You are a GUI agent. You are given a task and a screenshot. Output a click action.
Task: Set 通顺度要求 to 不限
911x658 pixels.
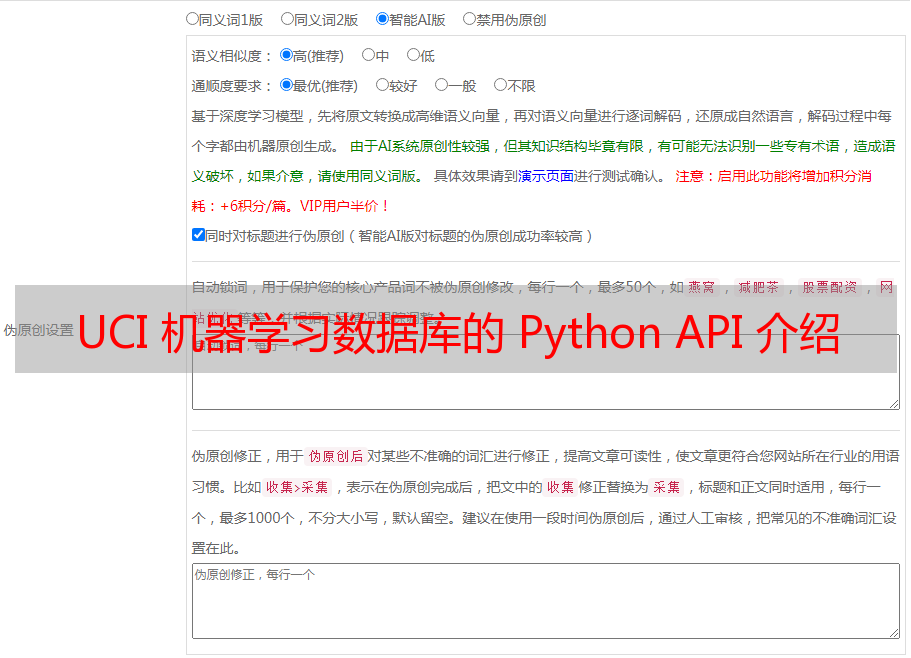tap(501, 86)
